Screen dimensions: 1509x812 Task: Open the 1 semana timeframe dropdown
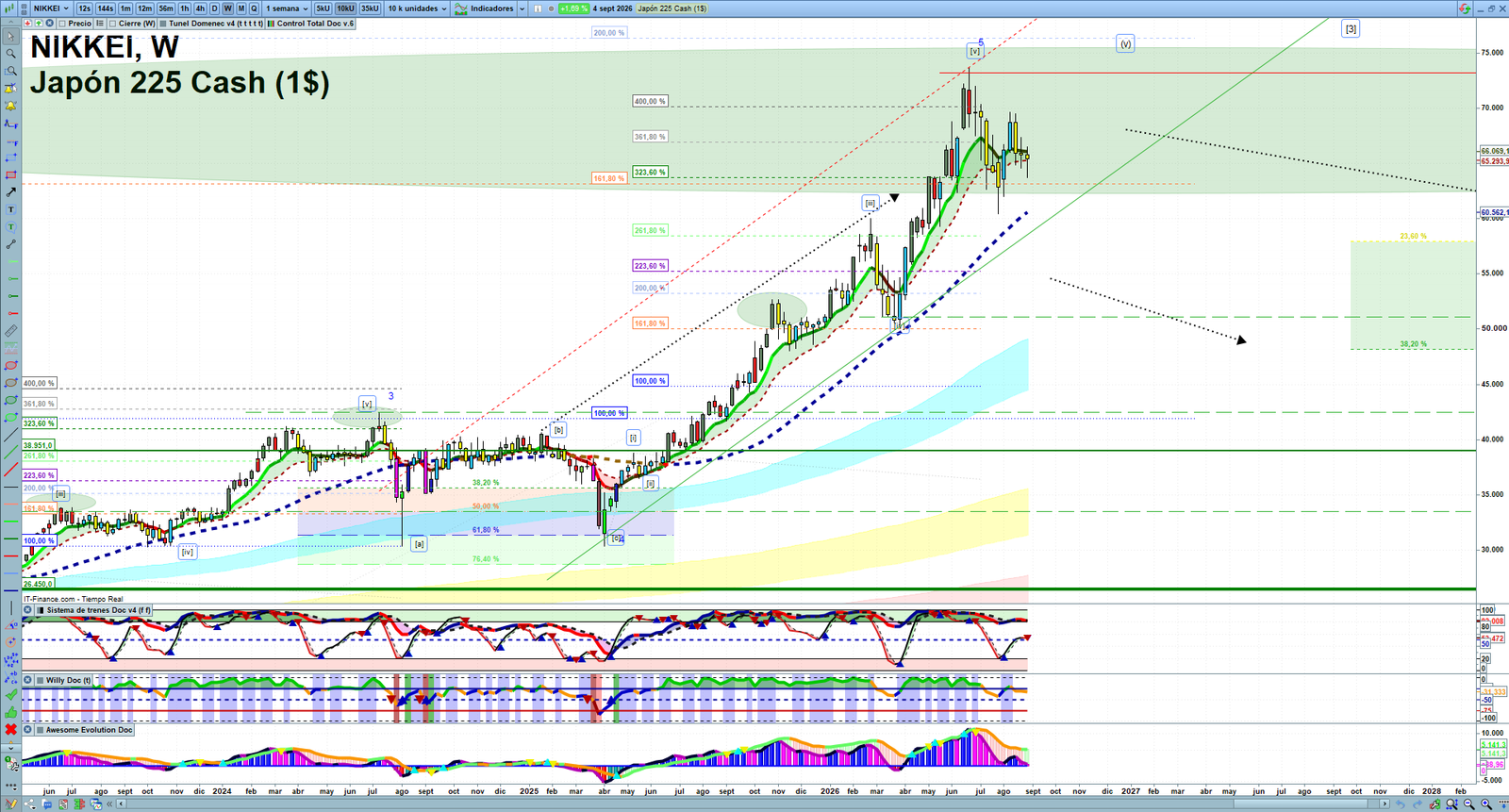coord(287,8)
